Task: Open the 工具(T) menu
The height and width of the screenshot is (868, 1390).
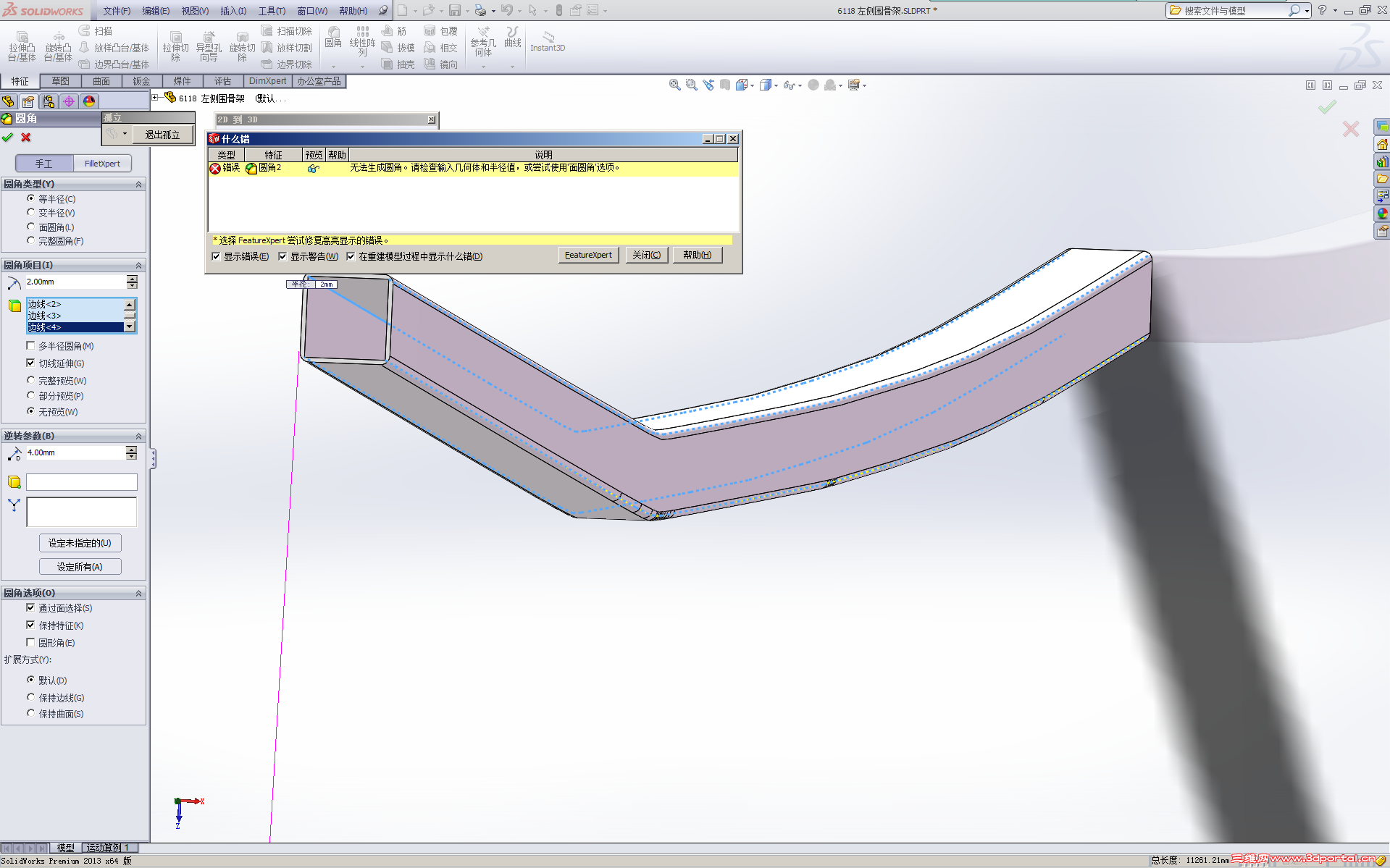Action: tap(272, 11)
